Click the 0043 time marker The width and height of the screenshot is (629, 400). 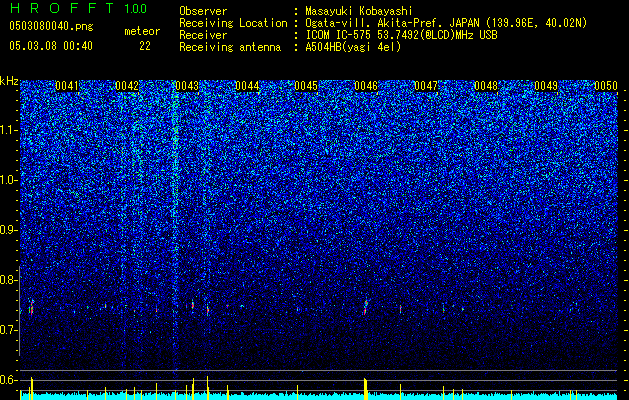(187, 86)
